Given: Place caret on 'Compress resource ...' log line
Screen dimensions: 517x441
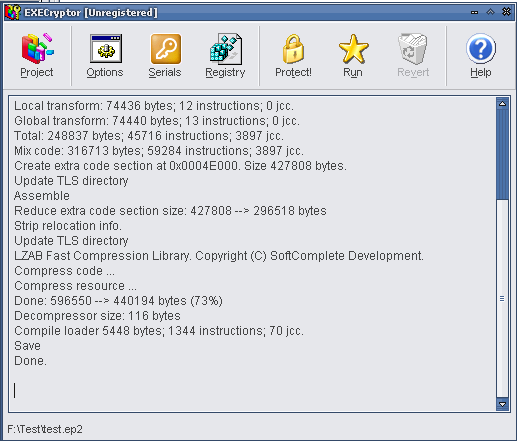Looking at the screenshot, I should 75,286.
